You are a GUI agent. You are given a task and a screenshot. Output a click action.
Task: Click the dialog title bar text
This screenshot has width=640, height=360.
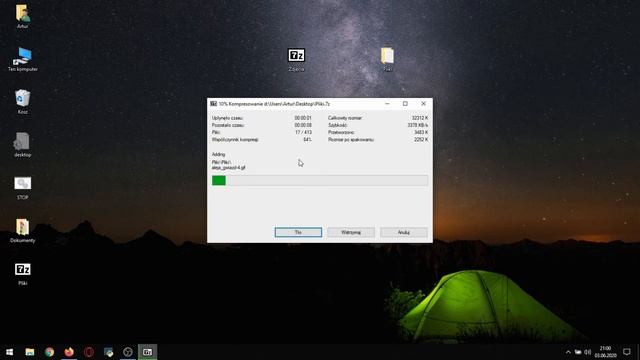pyautogui.click(x=274, y=104)
